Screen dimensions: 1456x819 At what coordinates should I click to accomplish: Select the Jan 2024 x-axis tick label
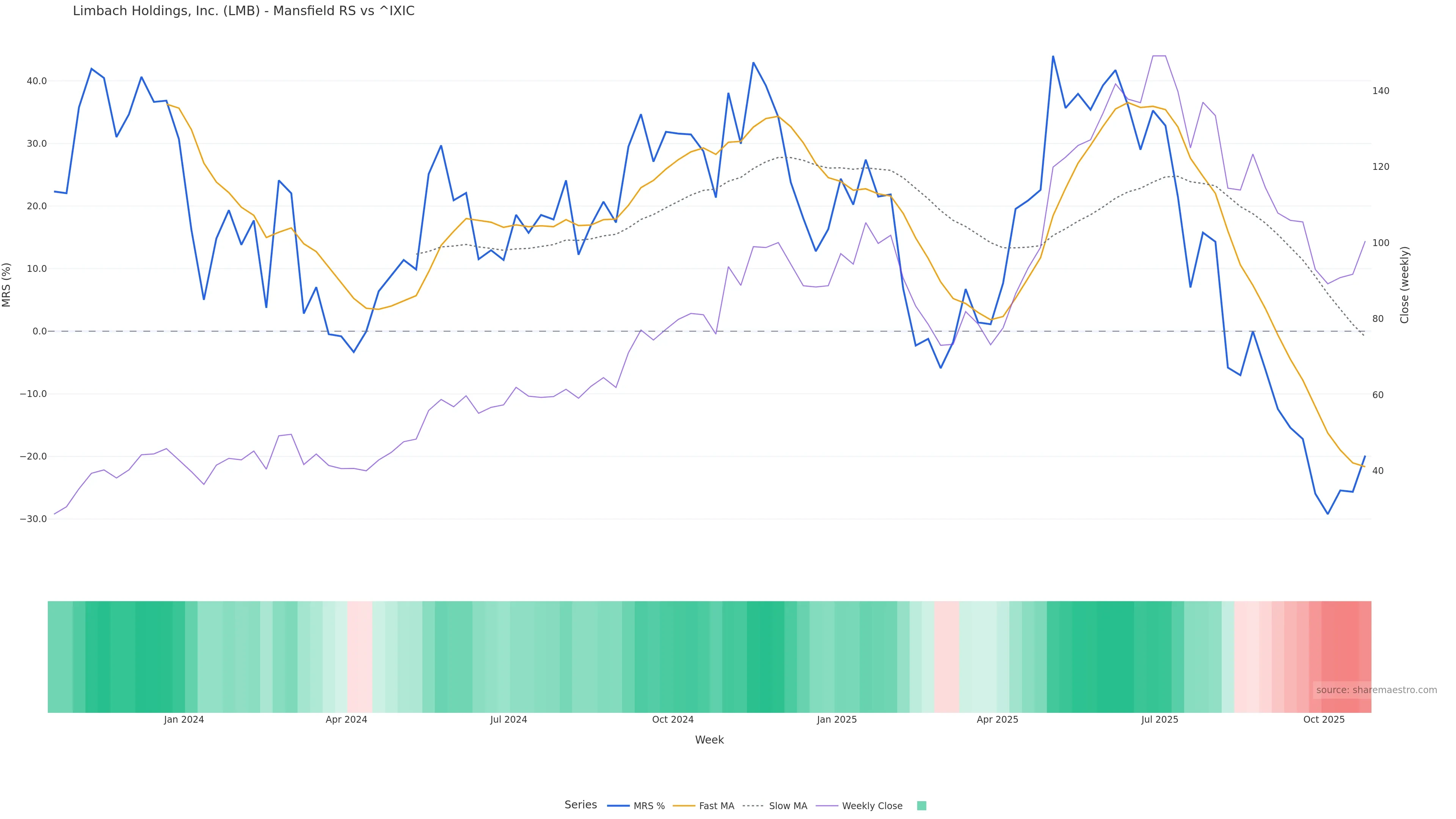point(184,720)
